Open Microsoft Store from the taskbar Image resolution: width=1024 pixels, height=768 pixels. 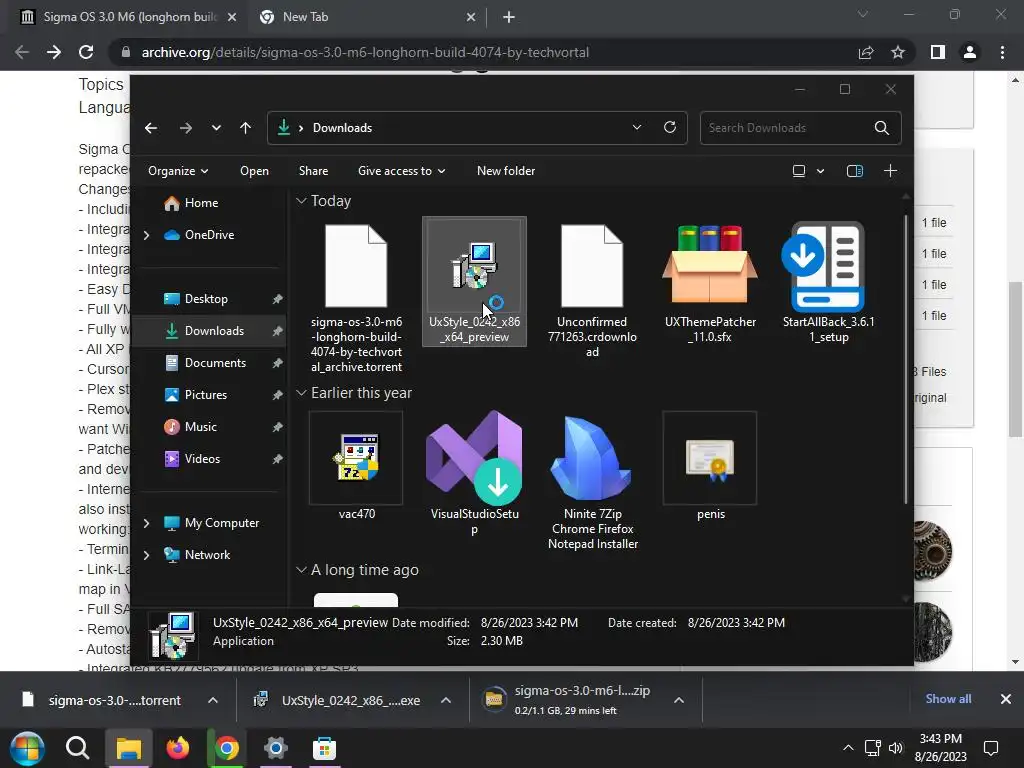324,748
